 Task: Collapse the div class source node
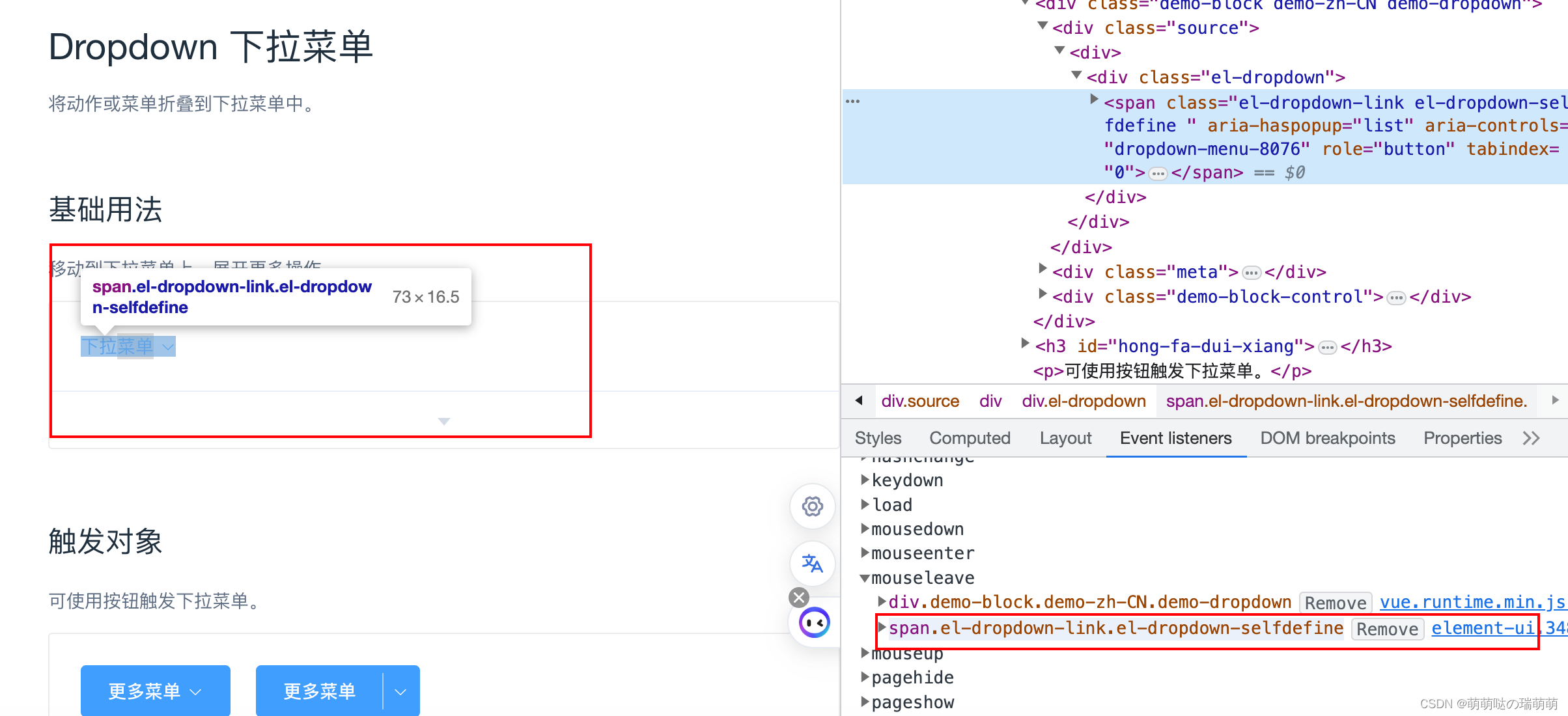pyautogui.click(x=1043, y=26)
